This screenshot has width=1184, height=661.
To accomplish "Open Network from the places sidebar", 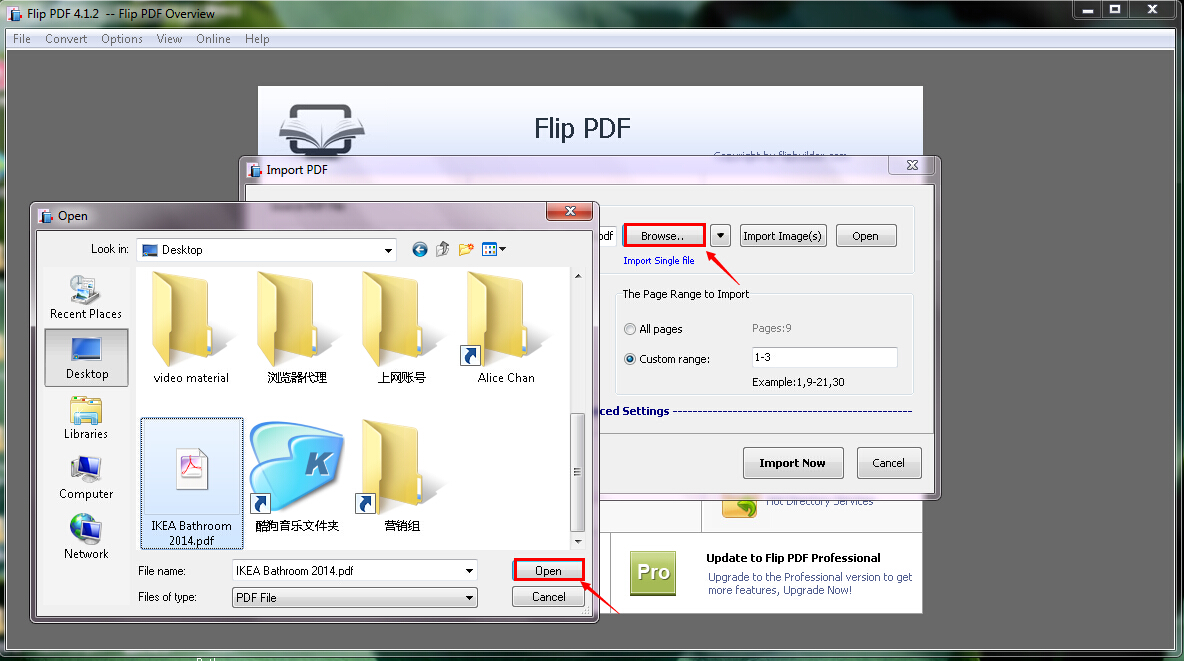I will [x=85, y=537].
